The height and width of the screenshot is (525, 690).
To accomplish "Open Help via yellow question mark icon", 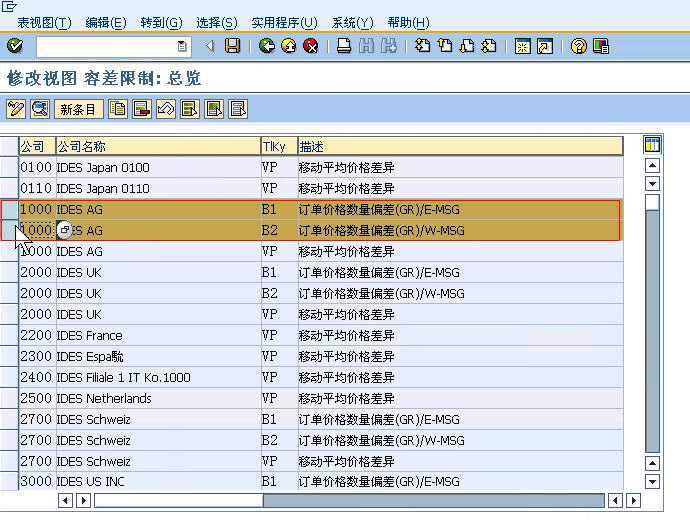I will tap(578, 46).
